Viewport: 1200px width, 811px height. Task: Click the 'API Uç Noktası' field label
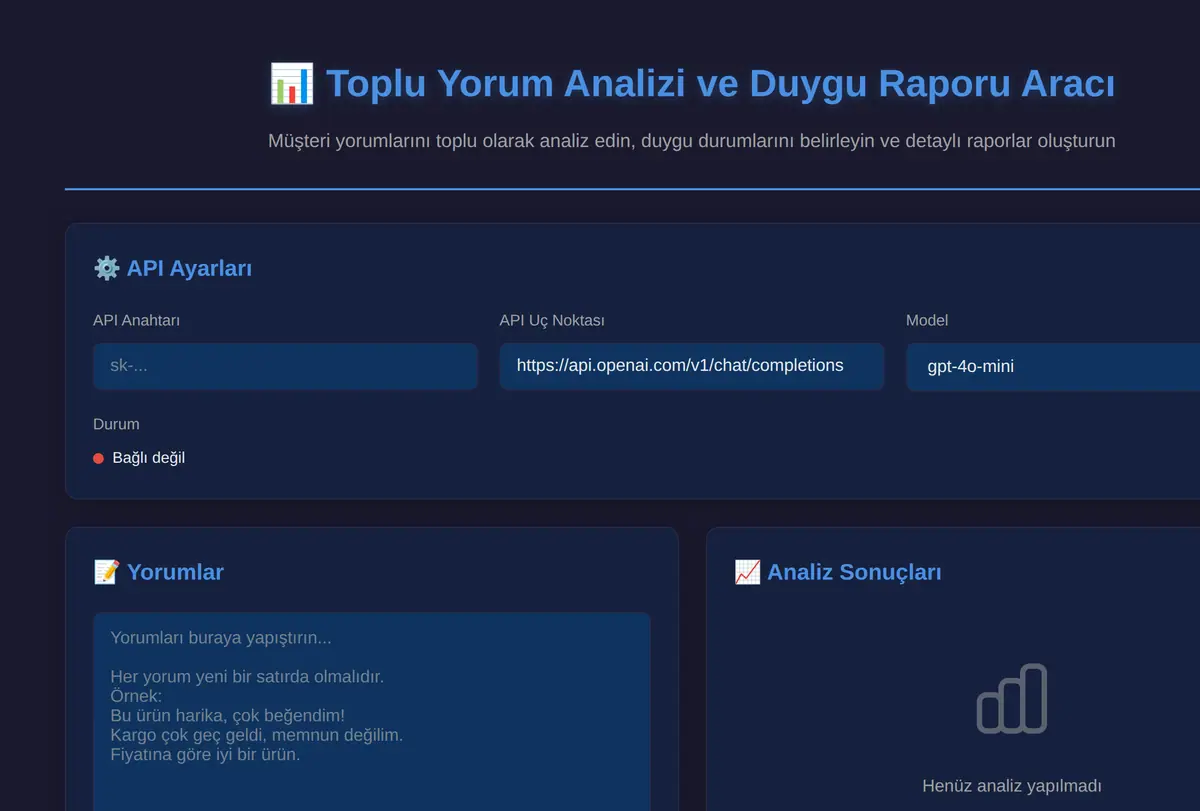[x=552, y=320]
